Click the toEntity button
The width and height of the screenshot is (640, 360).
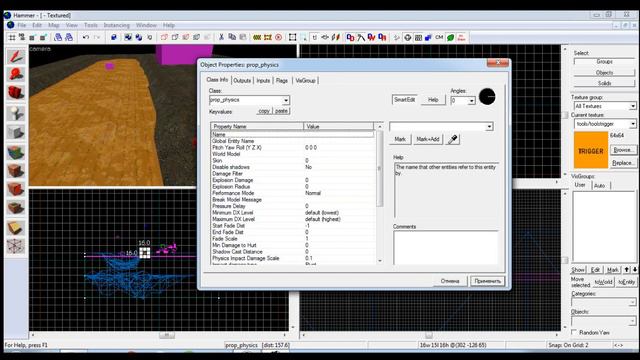(626, 282)
